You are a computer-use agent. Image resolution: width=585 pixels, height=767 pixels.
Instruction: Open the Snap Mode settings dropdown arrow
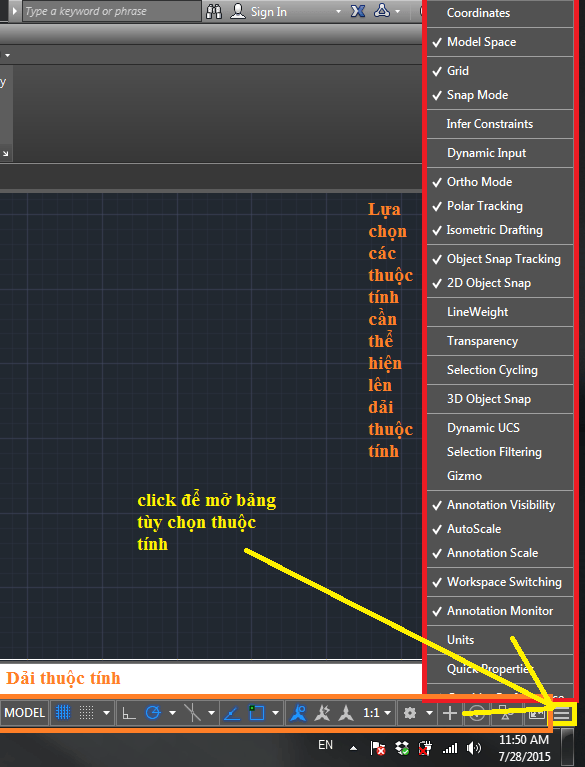coord(106,713)
